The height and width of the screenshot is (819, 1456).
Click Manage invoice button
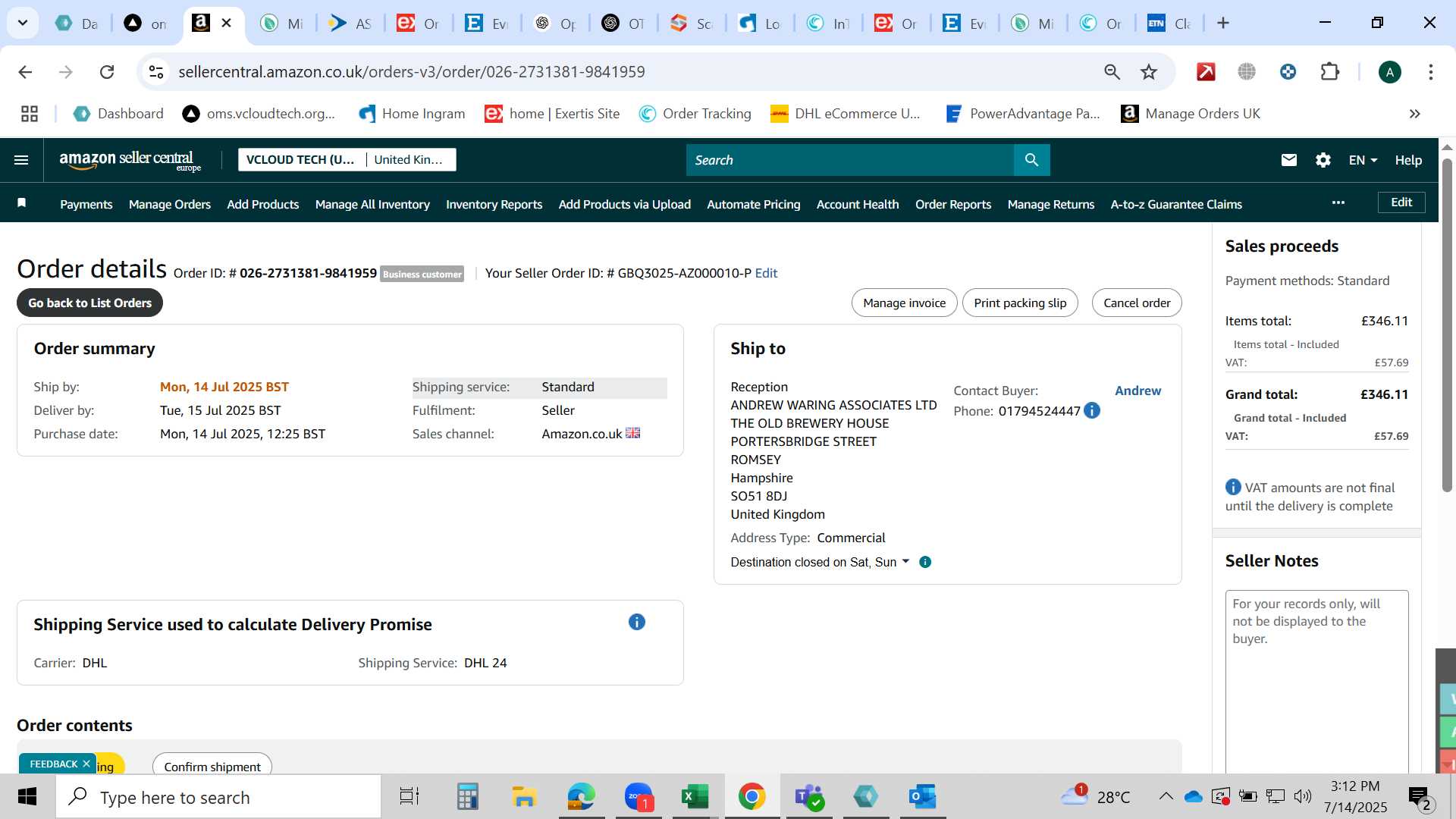tap(904, 303)
